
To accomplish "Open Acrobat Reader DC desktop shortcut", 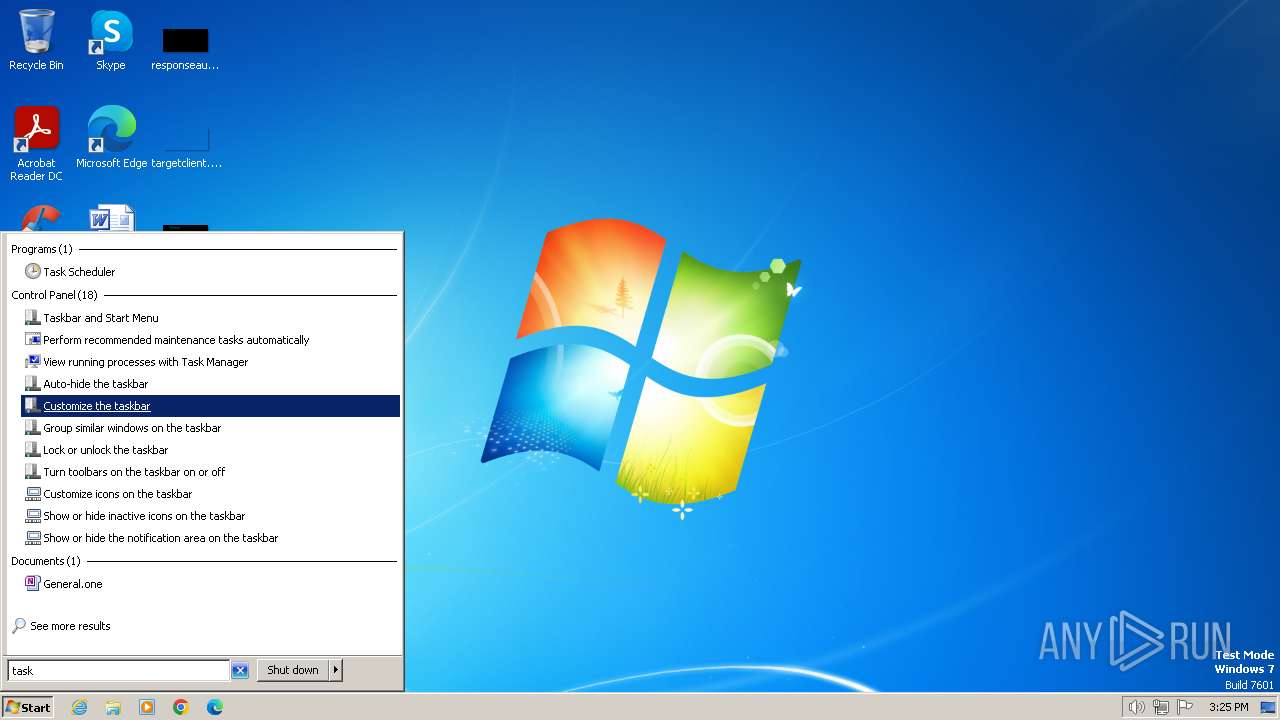I will pos(36,143).
